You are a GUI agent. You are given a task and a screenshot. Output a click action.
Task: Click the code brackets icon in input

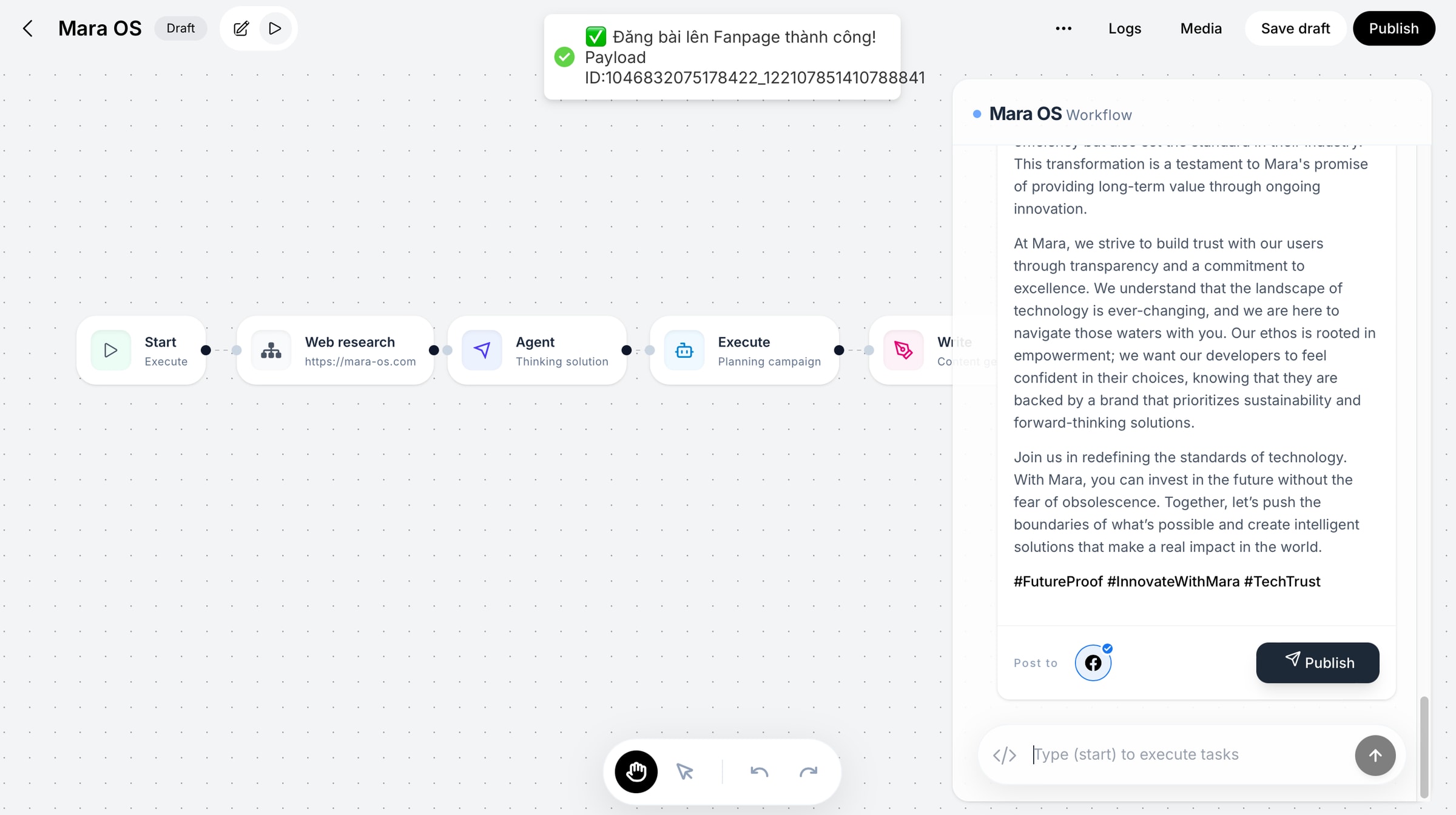(x=1005, y=755)
